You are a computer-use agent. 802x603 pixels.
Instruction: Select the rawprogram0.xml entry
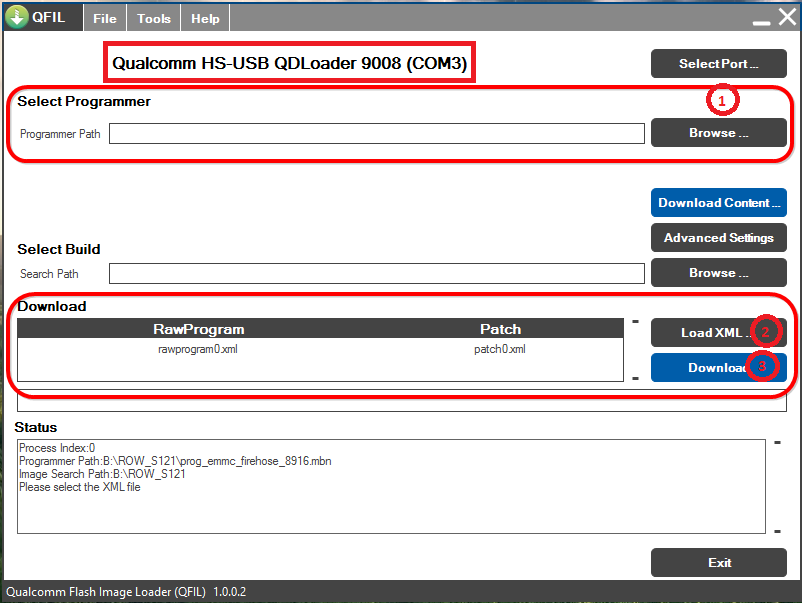[197, 349]
